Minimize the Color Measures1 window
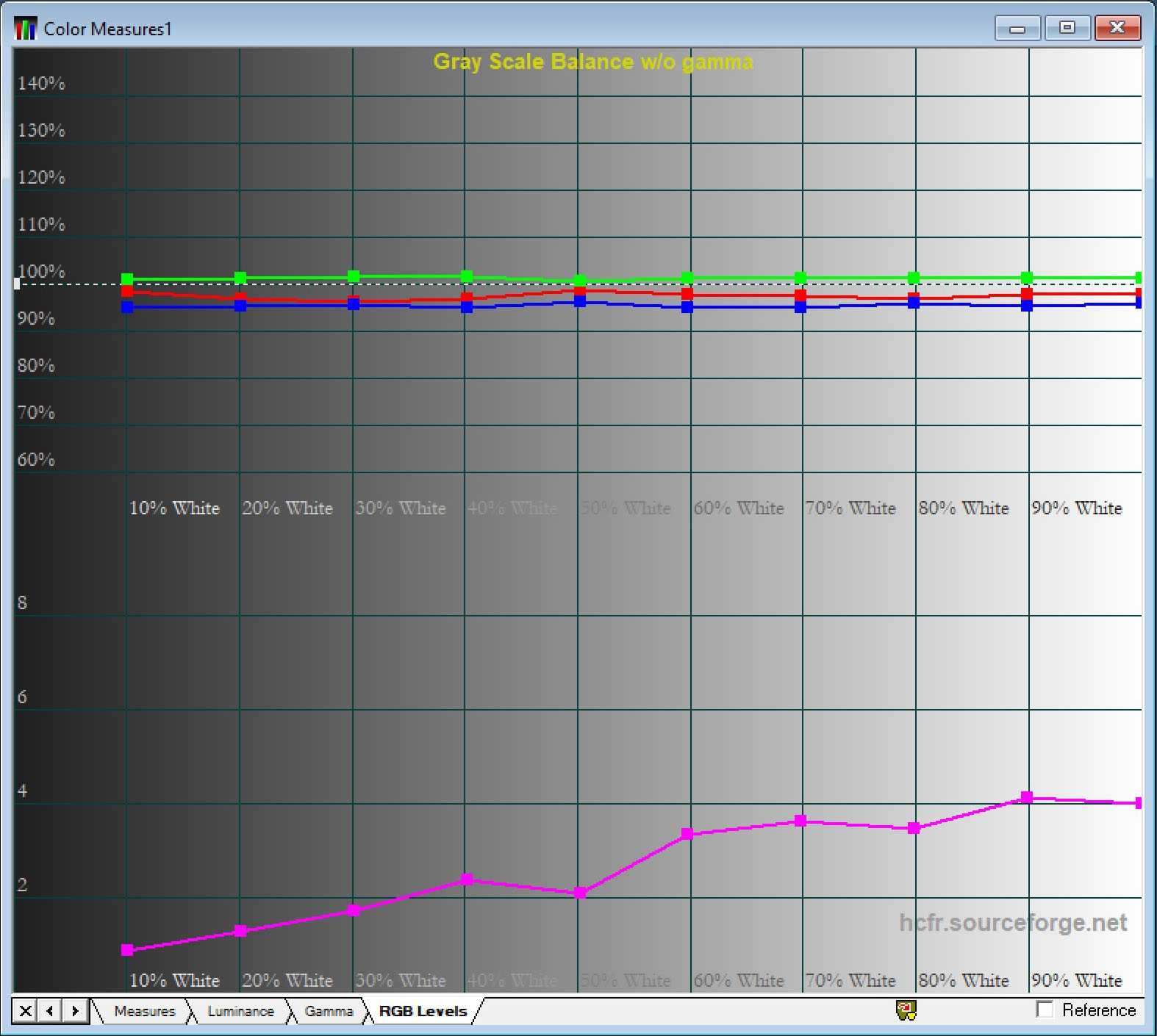 click(x=1017, y=29)
